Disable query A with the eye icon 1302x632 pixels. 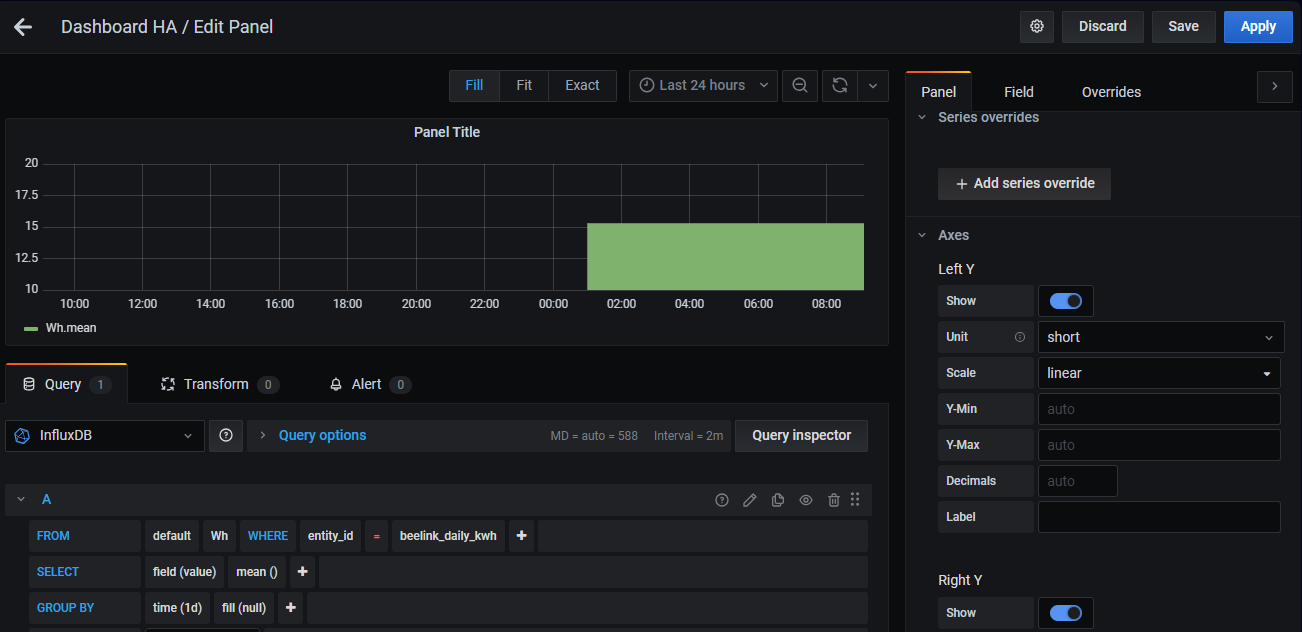point(806,499)
